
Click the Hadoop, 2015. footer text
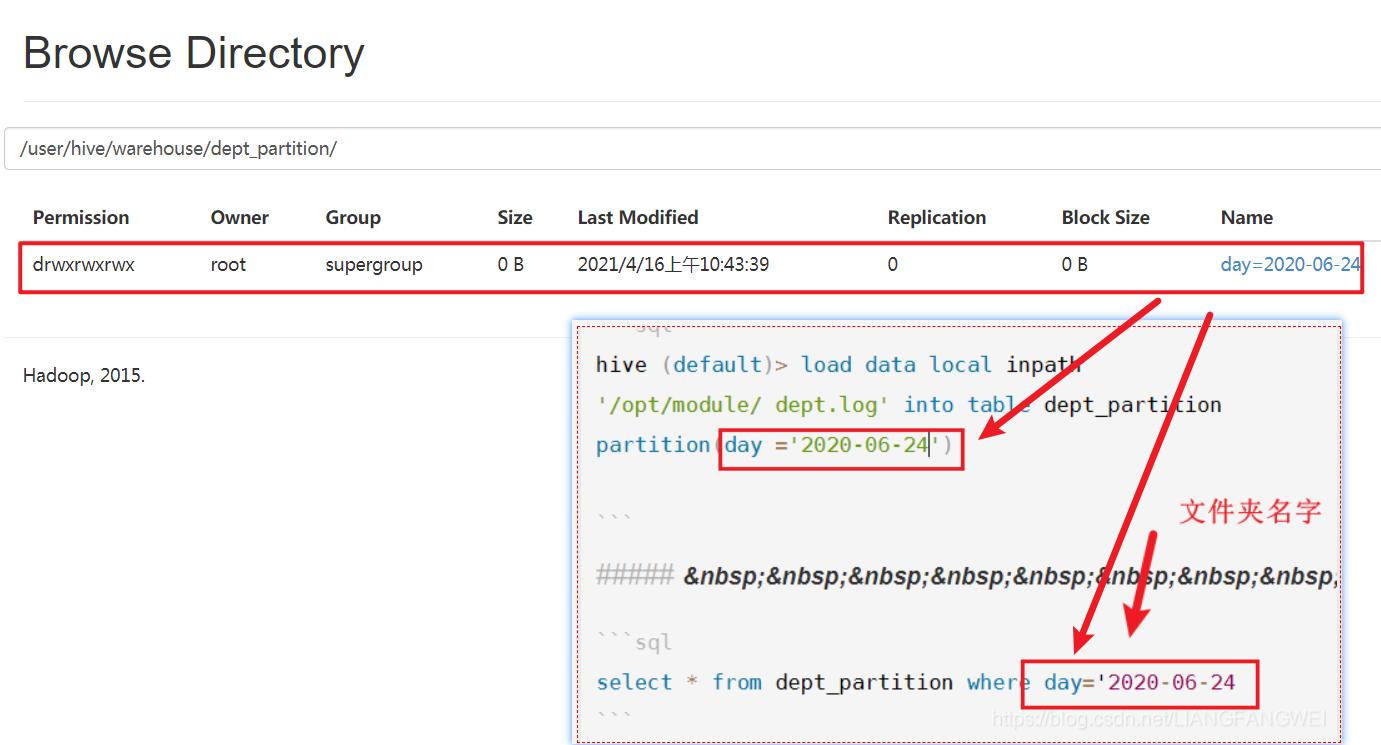coord(84,377)
